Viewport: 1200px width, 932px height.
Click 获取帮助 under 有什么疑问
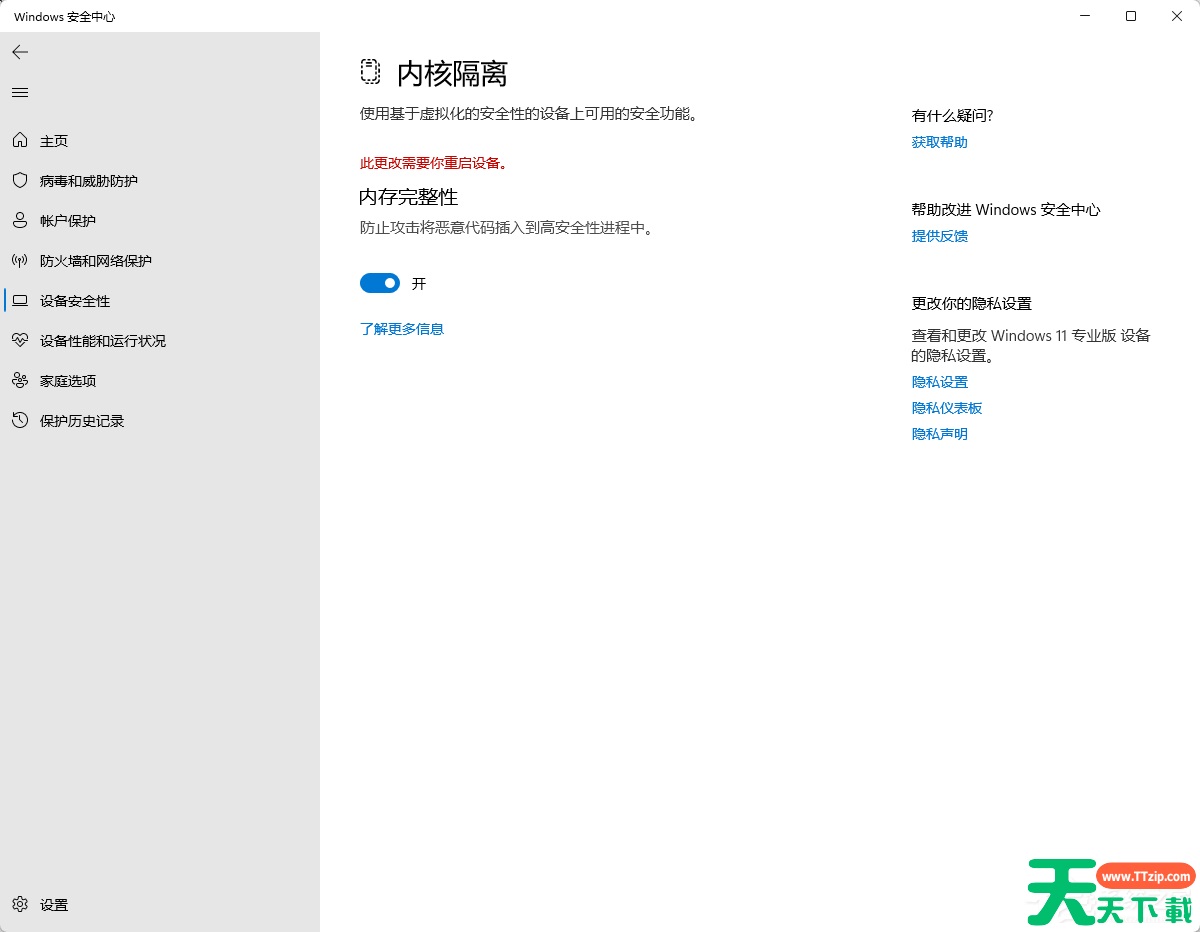click(x=938, y=141)
